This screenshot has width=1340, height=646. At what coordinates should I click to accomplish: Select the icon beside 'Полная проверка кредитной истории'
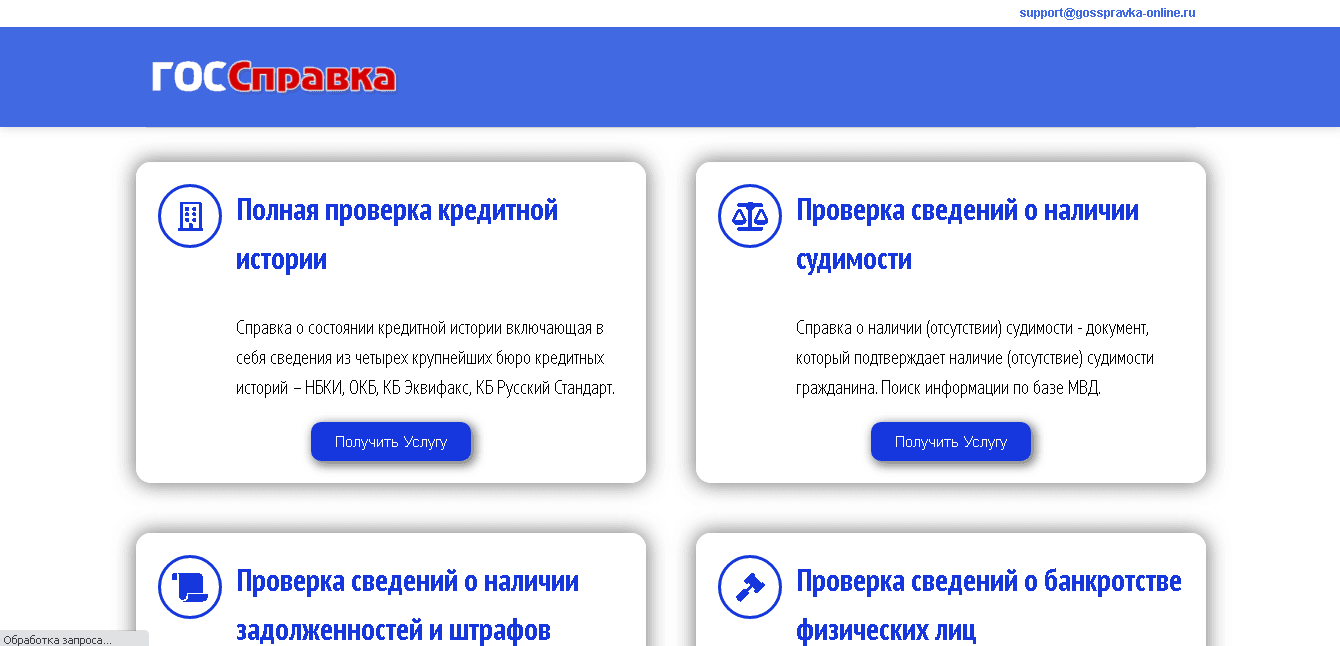coord(189,215)
